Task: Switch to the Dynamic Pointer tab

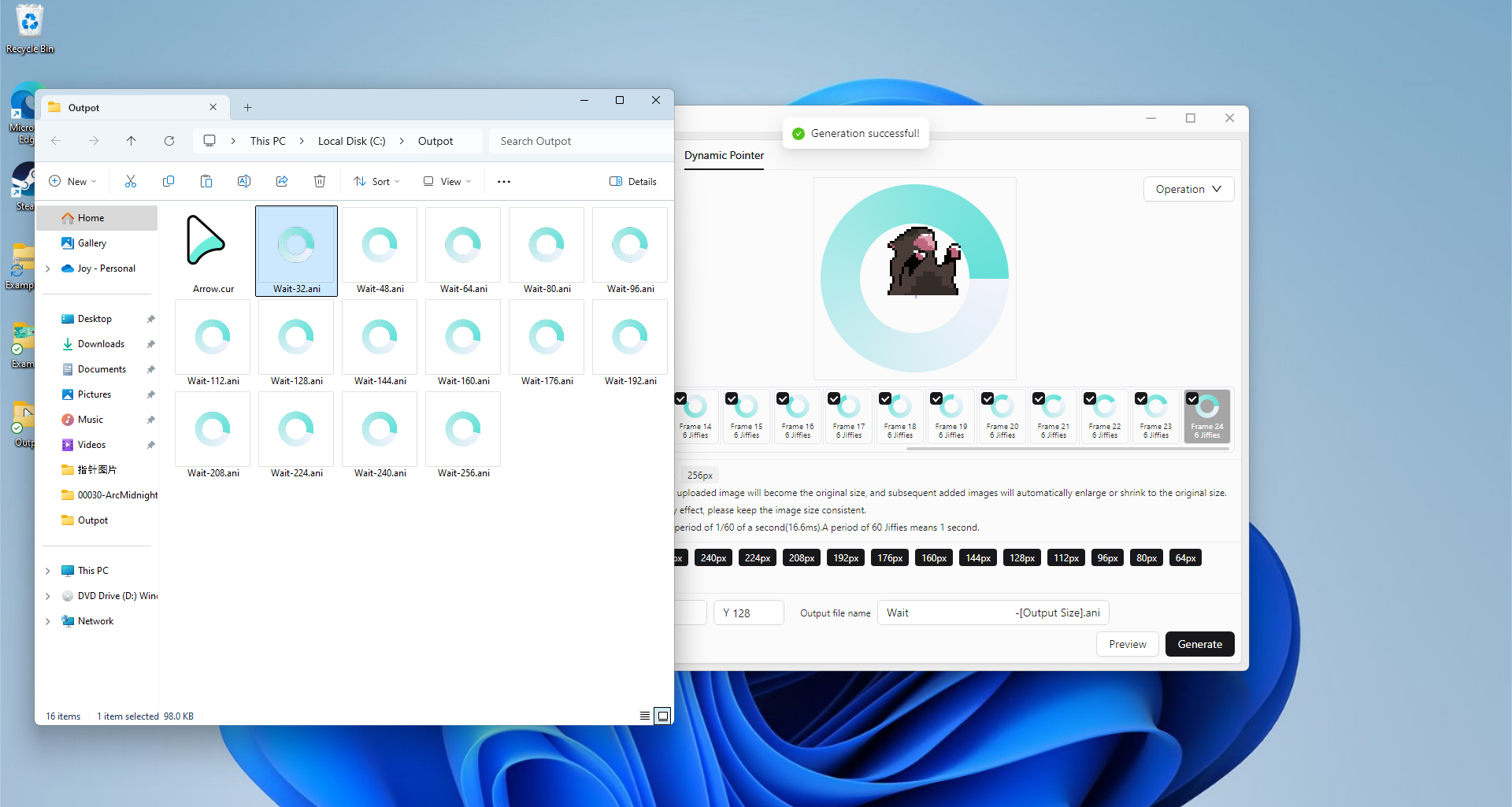Action: pyautogui.click(x=724, y=156)
